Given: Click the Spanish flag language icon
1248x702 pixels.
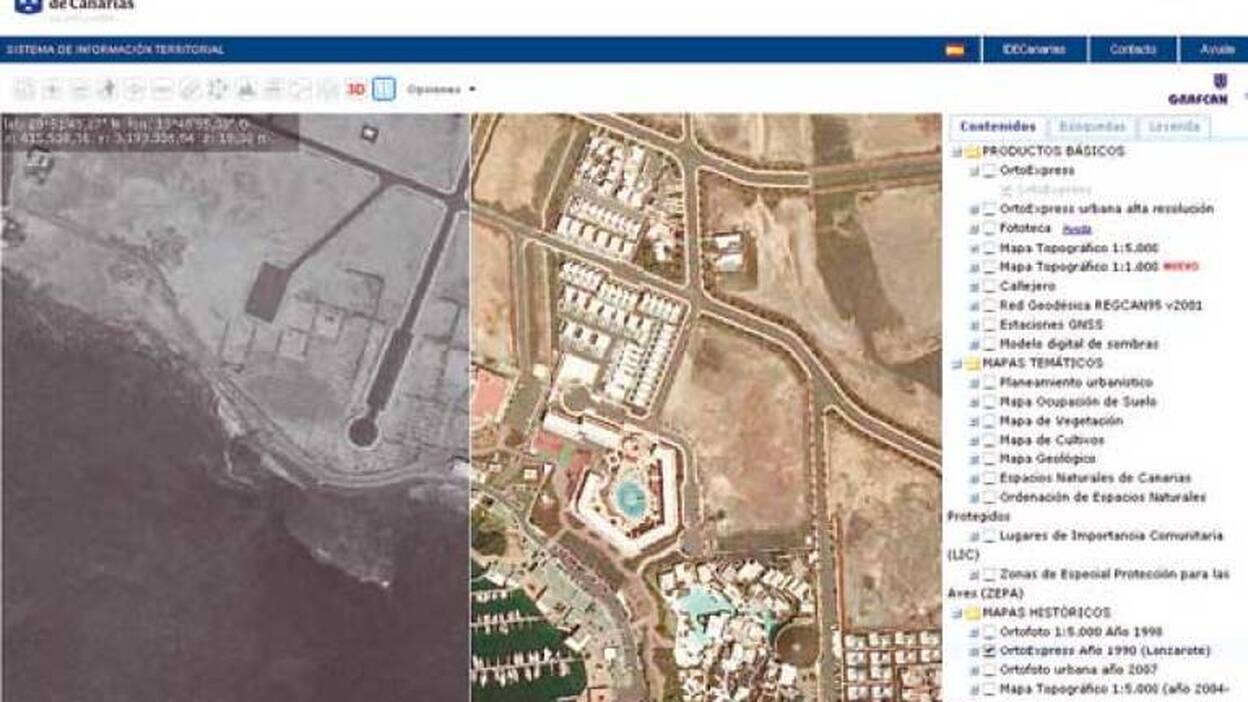Looking at the screenshot, I should tap(955, 49).
